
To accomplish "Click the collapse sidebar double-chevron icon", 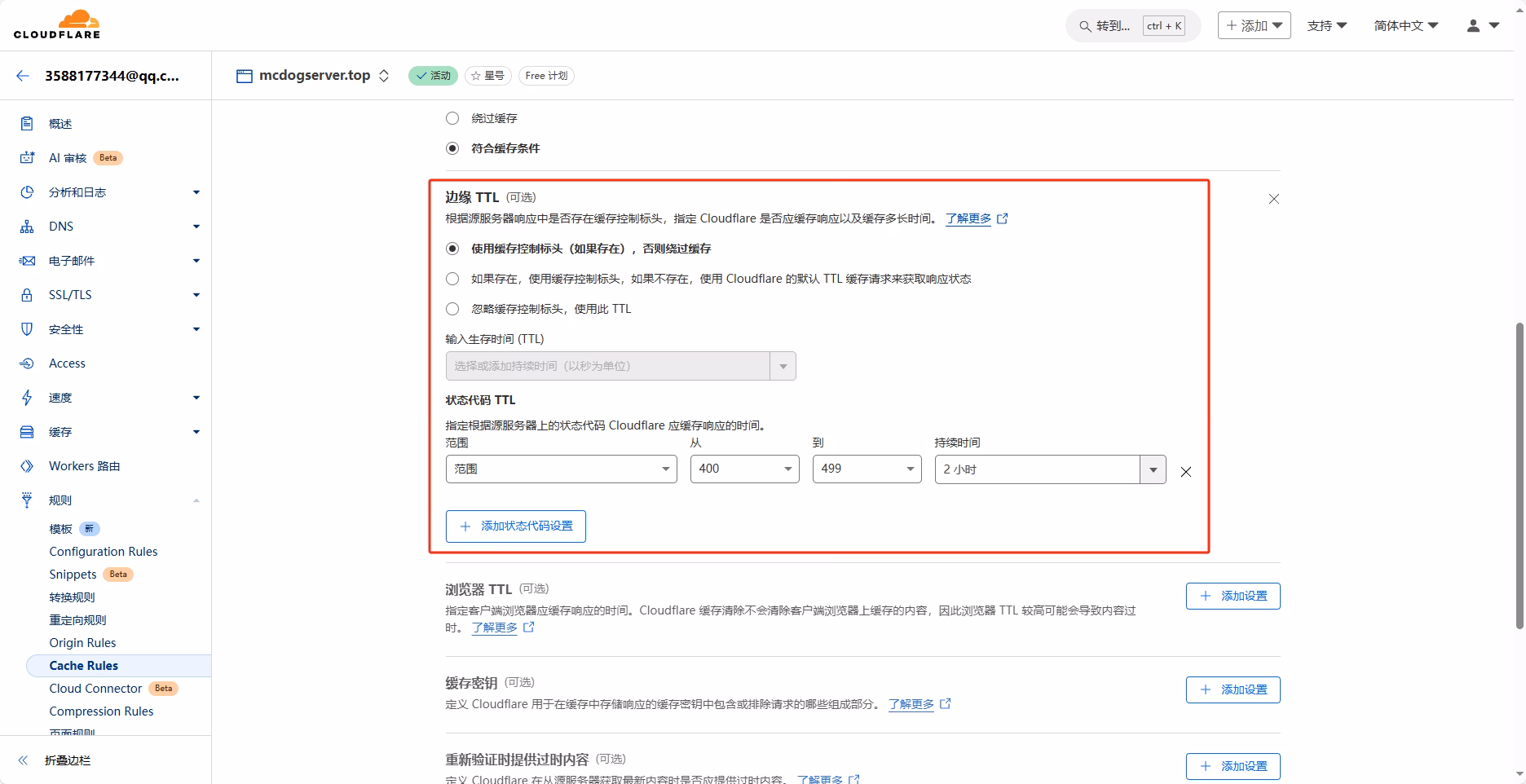I will tap(24, 760).
